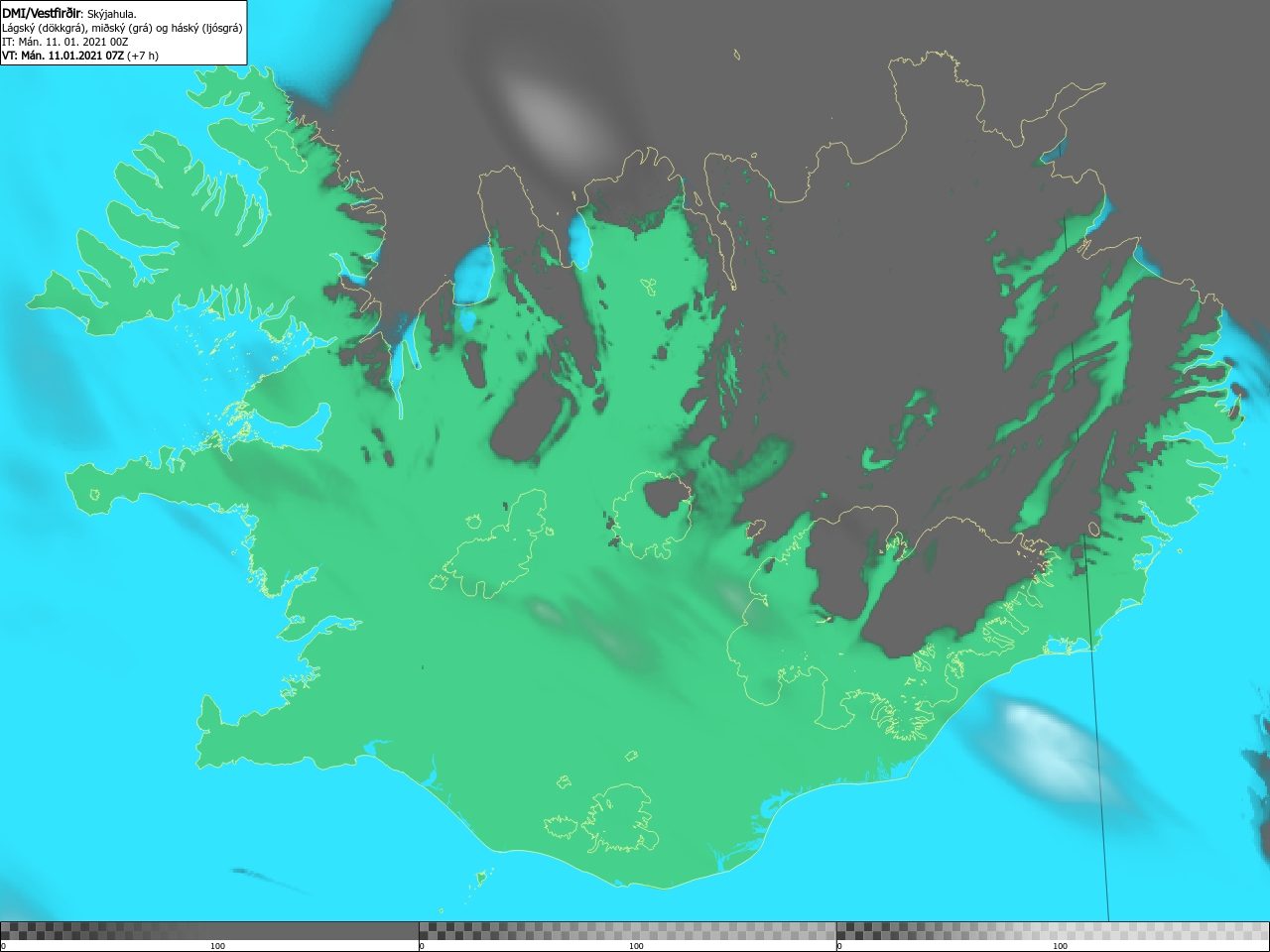
Task: Click the "DMI/Vestfirðir: Skýjahula." title text
Action: point(69,14)
